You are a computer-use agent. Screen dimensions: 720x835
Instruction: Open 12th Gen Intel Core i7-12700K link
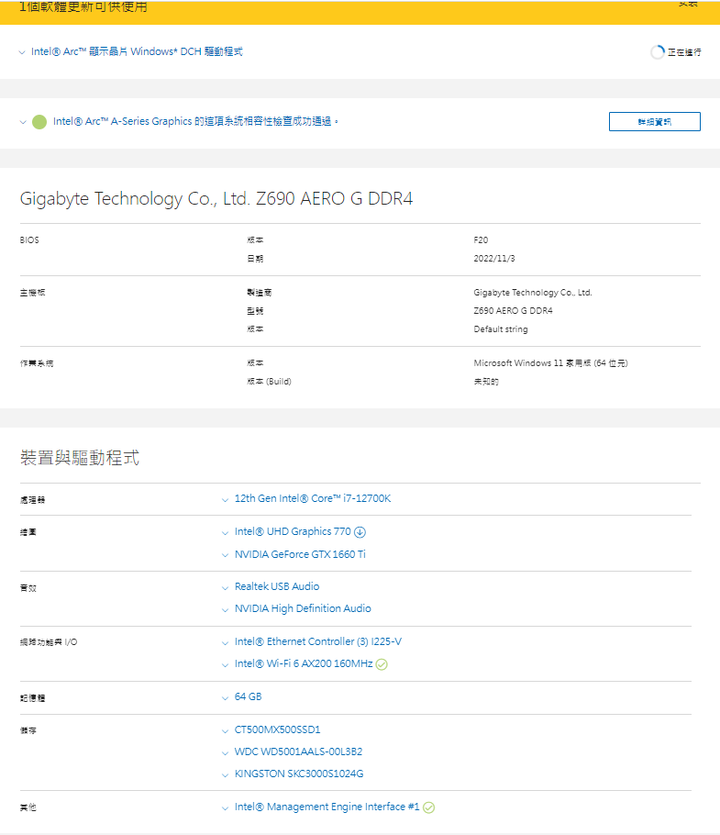[x=313, y=498]
